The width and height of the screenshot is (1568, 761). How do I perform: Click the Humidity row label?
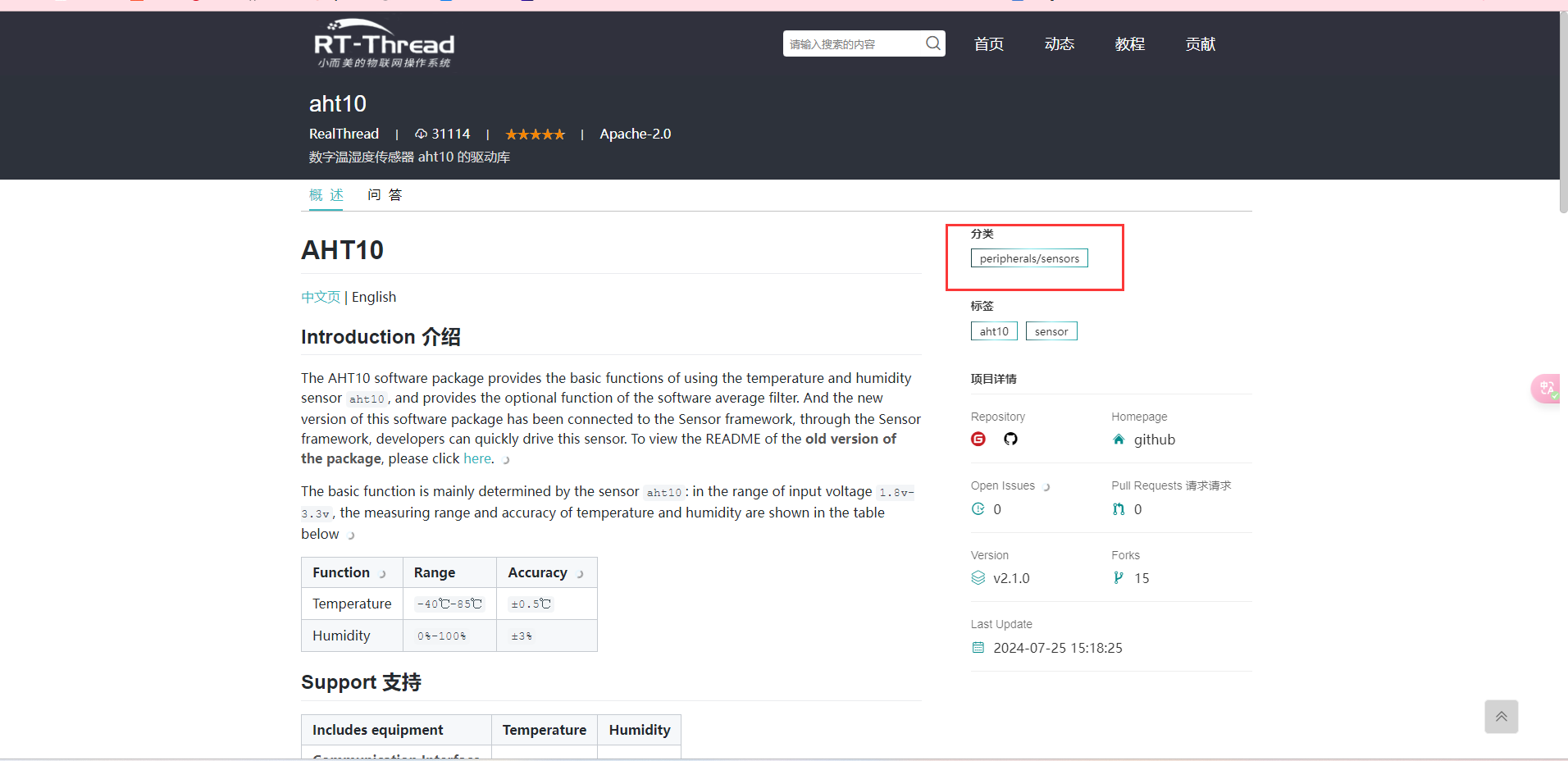point(341,636)
